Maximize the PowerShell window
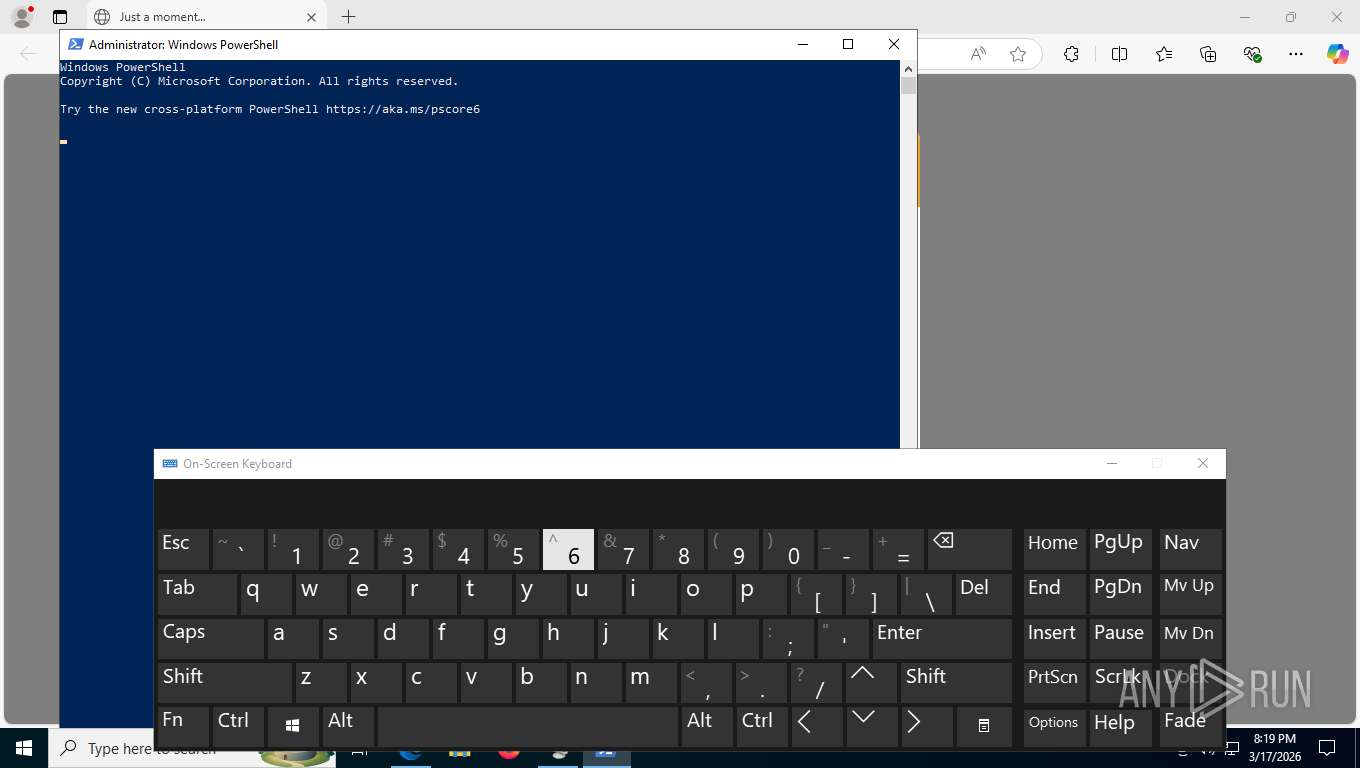 tap(848, 44)
